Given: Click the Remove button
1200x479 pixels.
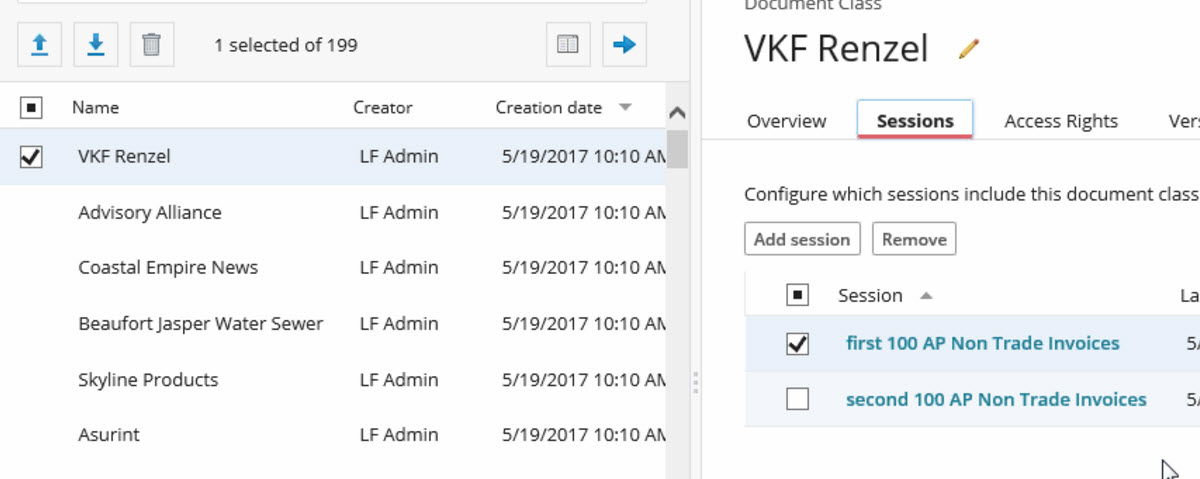Looking at the screenshot, I should point(914,239).
